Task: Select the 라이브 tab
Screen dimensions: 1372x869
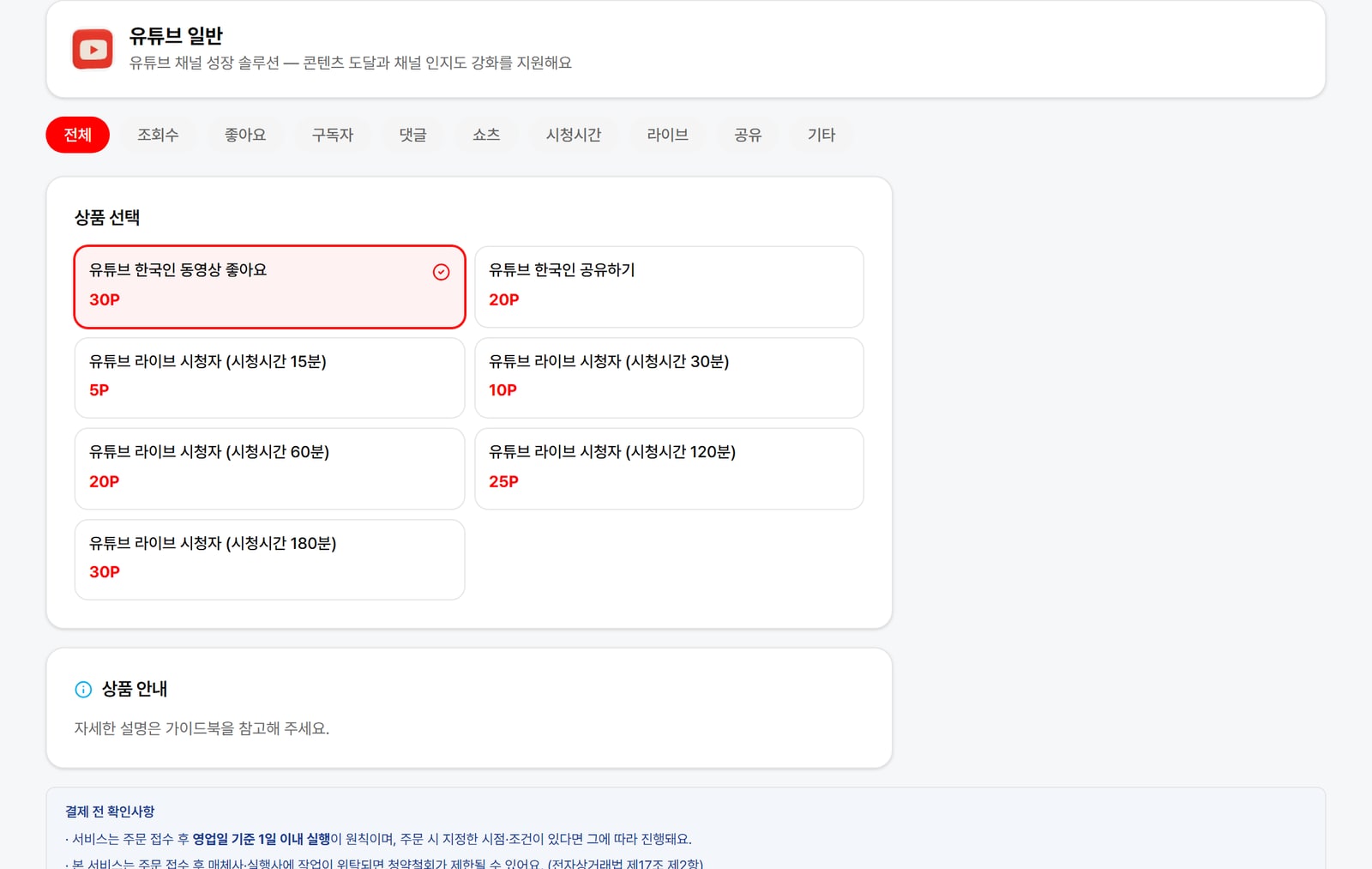Action: [x=668, y=135]
